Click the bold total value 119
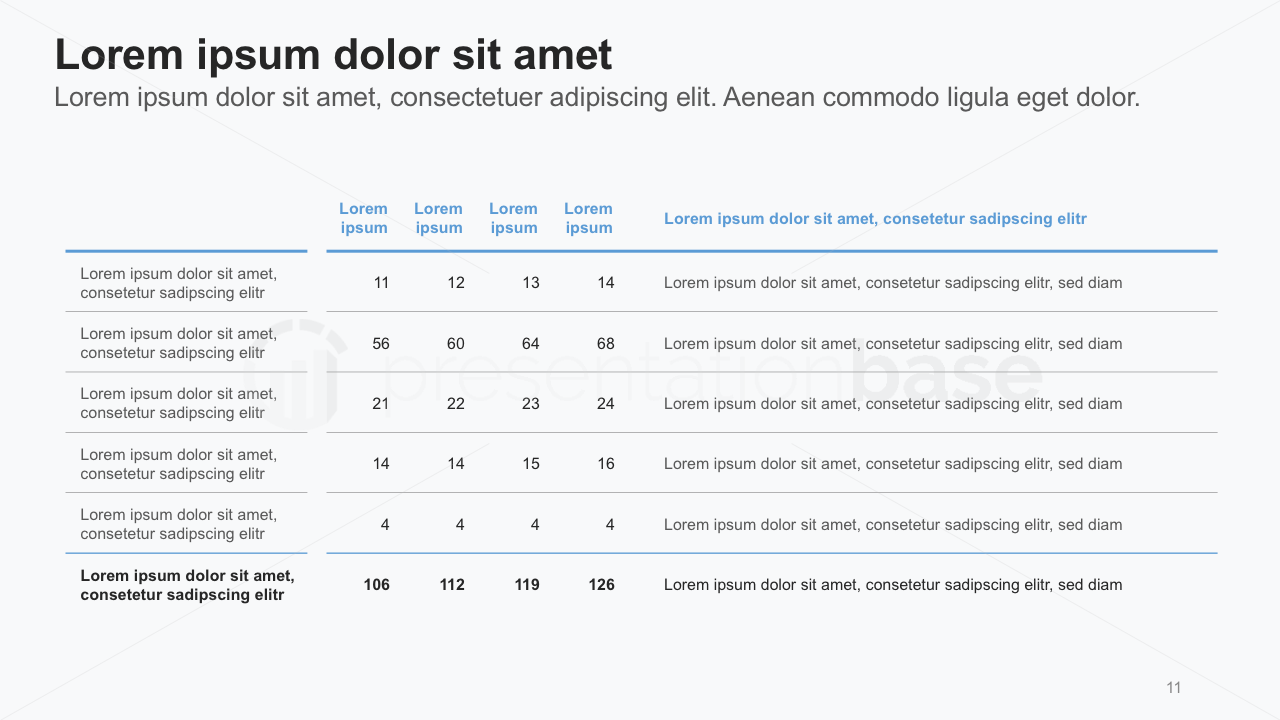The width and height of the screenshot is (1280, 720). 527,585
